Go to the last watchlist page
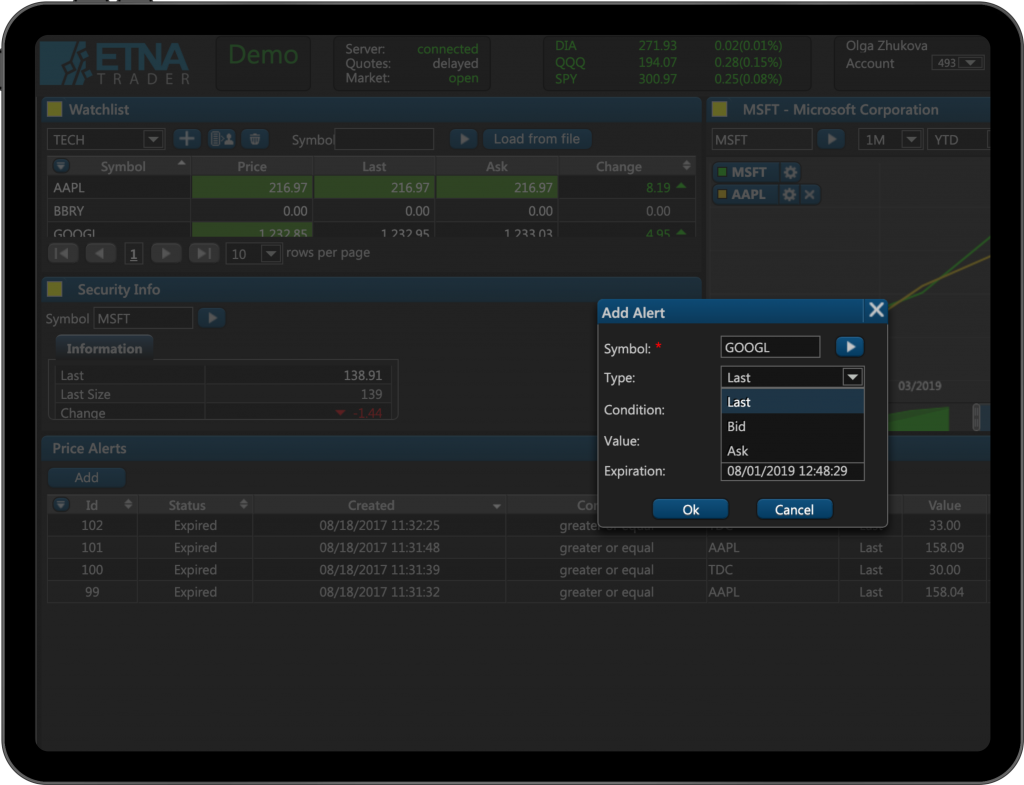 point(204,253)
